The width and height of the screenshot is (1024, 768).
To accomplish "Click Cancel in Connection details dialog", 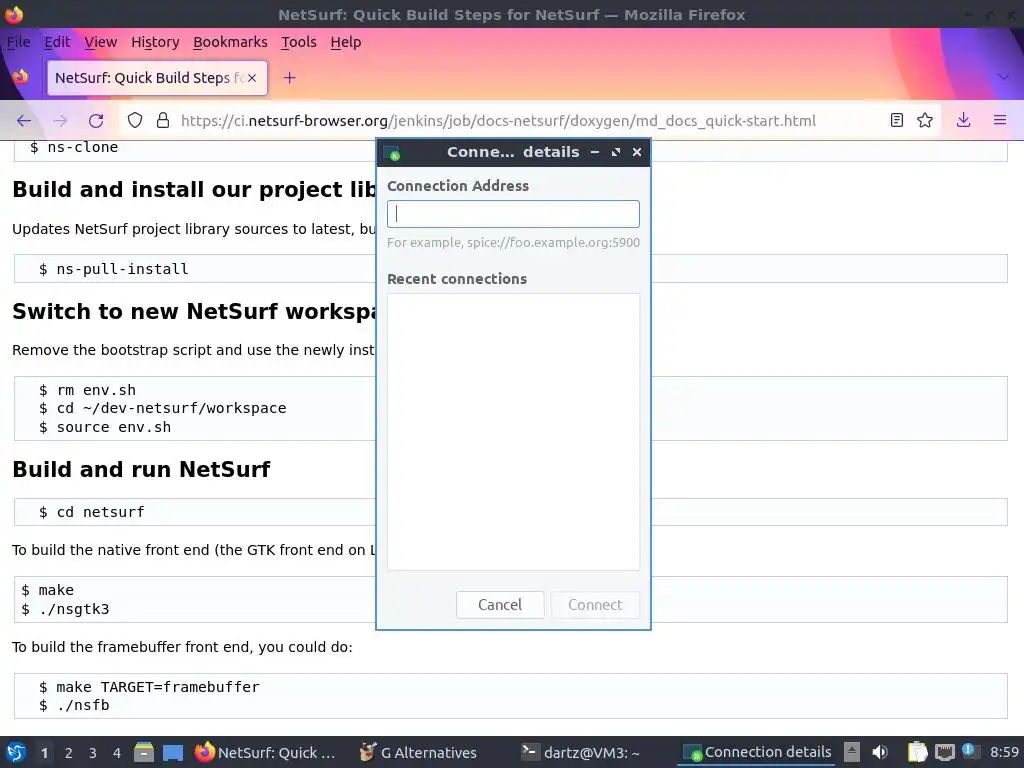I will click(x=500, y=605).
